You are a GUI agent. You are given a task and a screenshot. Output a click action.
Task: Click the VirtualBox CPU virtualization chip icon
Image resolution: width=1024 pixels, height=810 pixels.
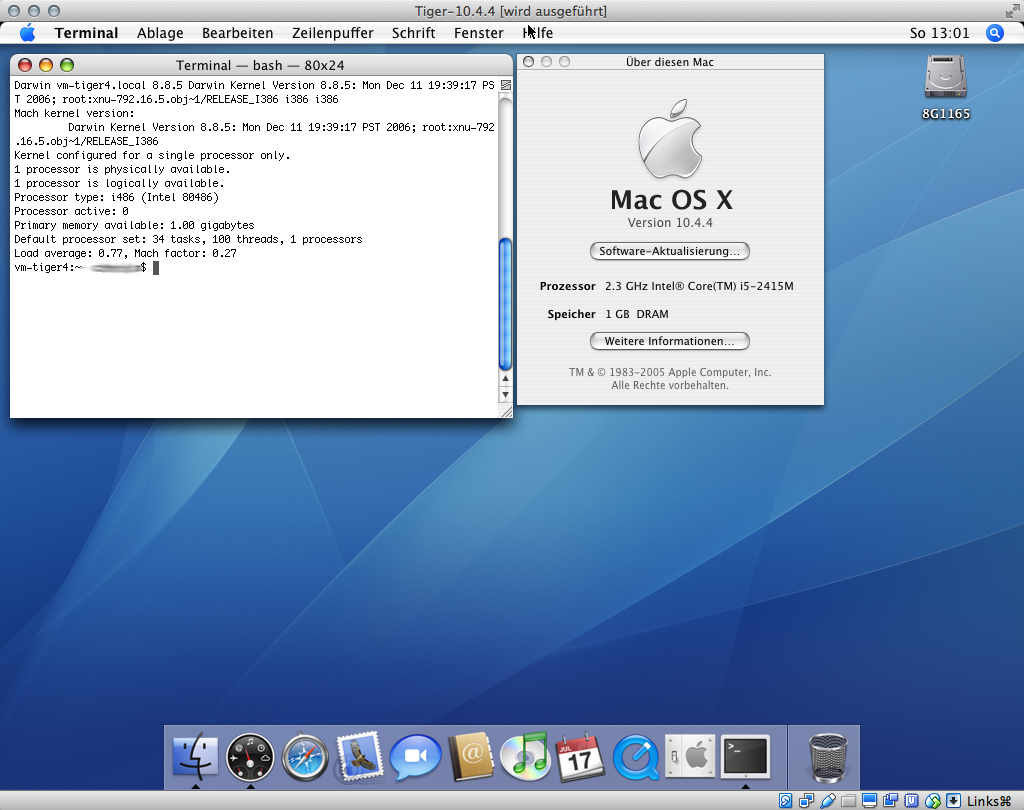pos(911,800)
